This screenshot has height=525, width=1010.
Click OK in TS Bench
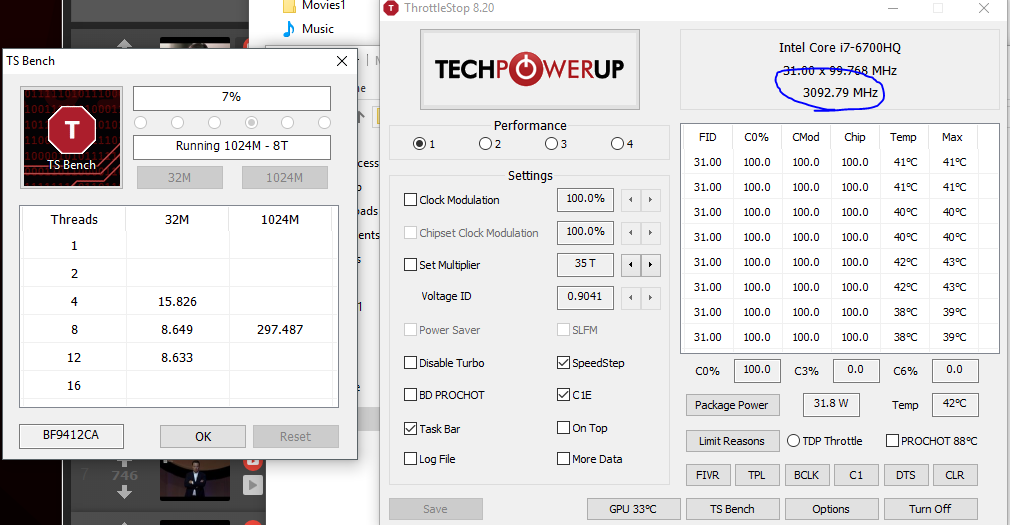pos(203,437)
